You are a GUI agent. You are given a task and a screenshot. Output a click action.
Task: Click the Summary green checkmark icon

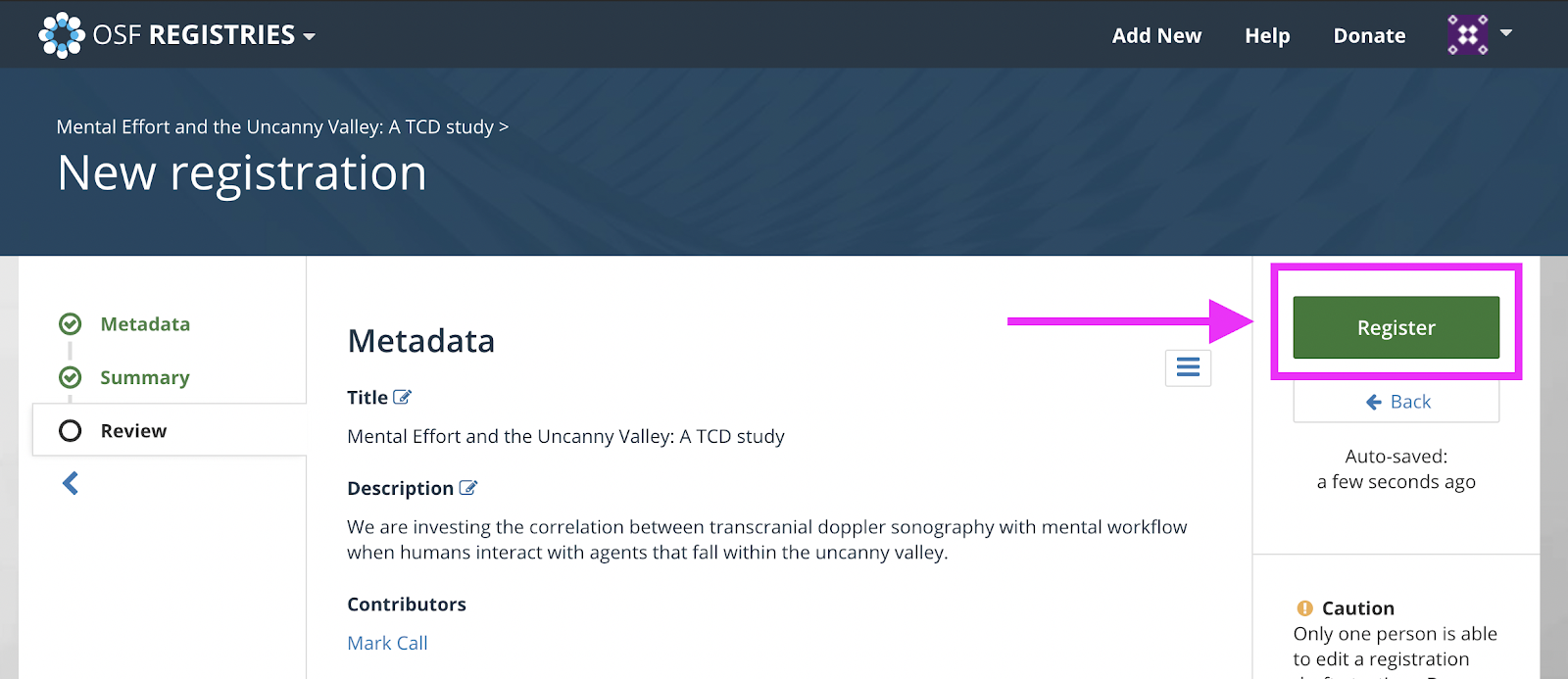(x=71, y=377)
